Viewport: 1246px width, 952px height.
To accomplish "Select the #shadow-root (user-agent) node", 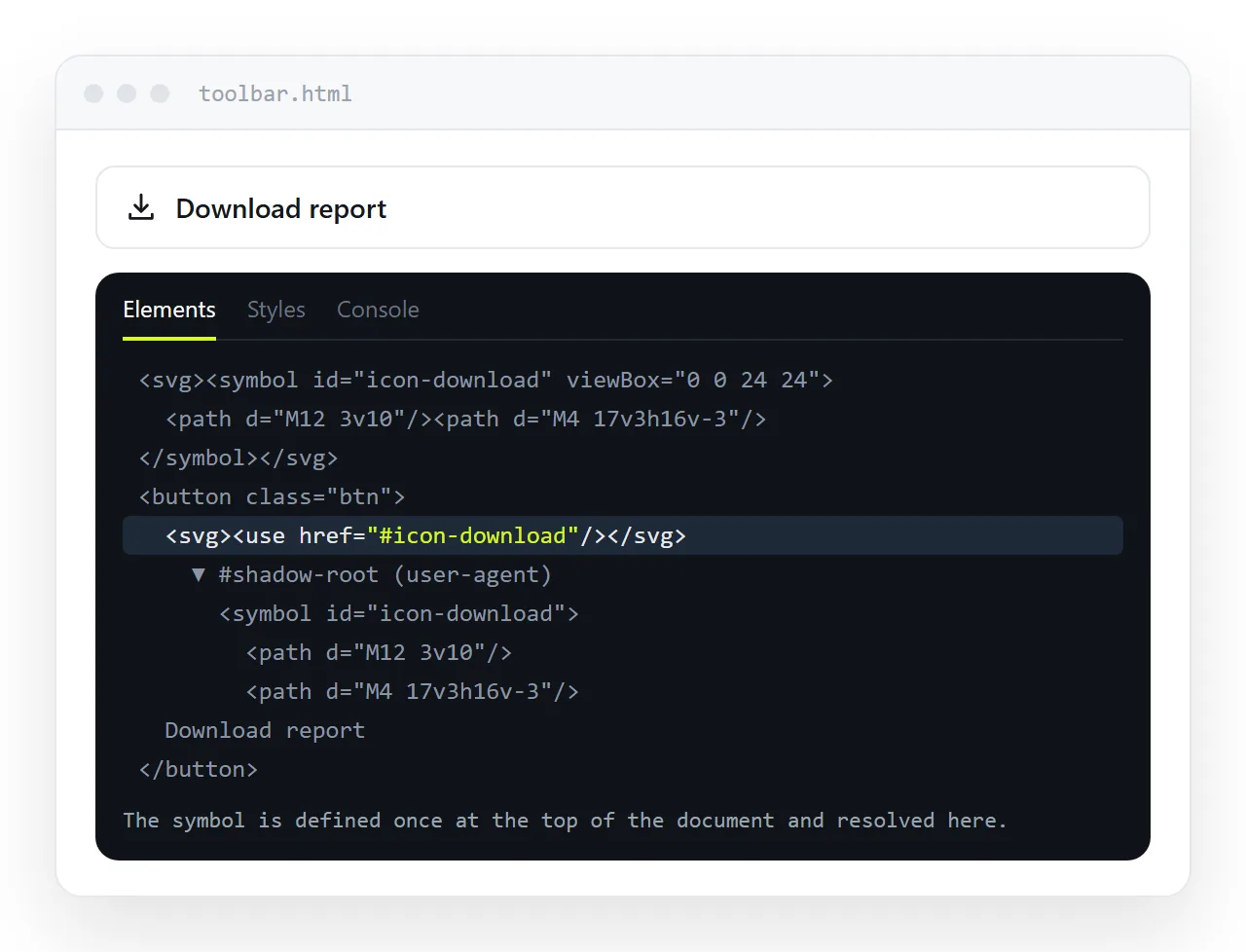I will [385, 574].
